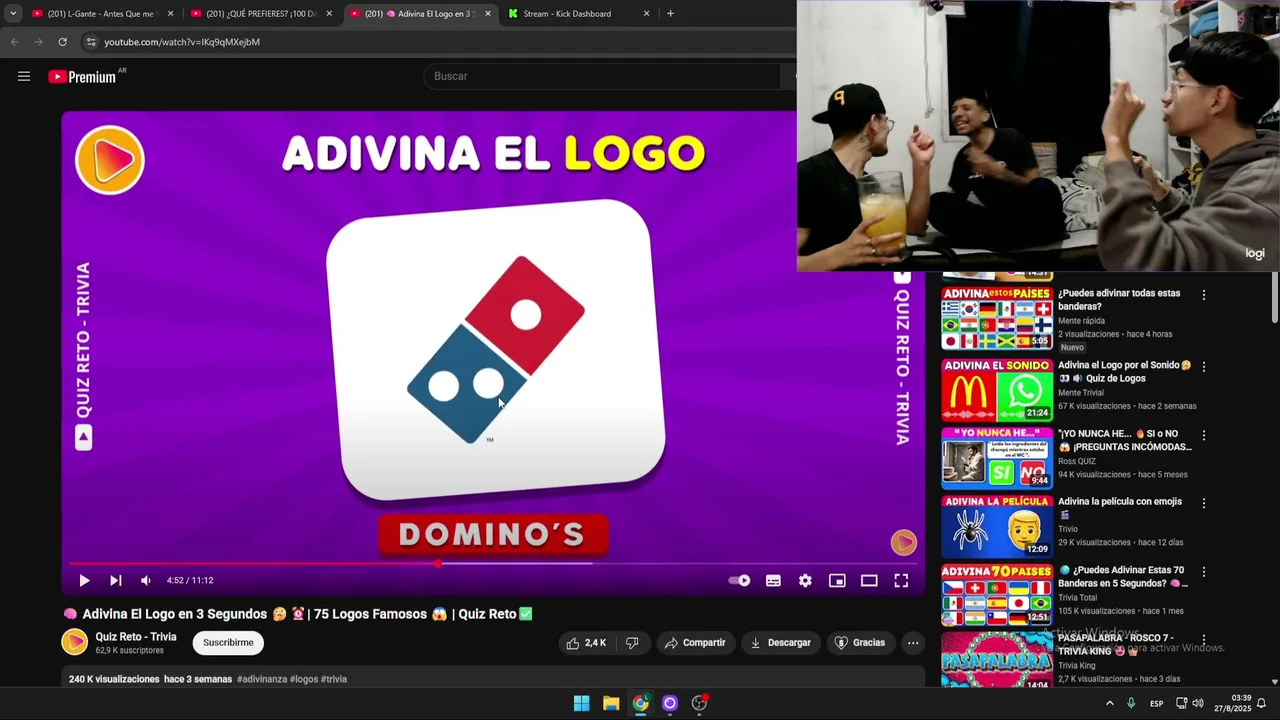
Task: Open ¿Puedes Adivinar Estas 70 Banderas title
Action: (x=1121, y=576)
